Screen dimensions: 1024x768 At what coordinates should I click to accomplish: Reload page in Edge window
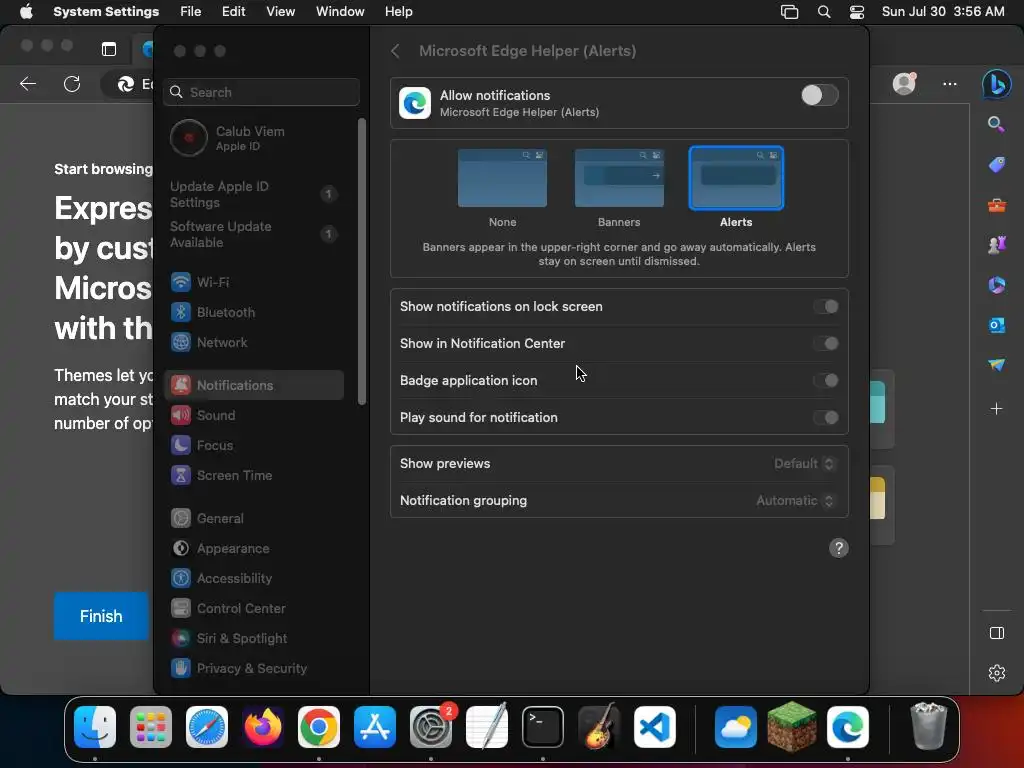[x=72, y=84]
